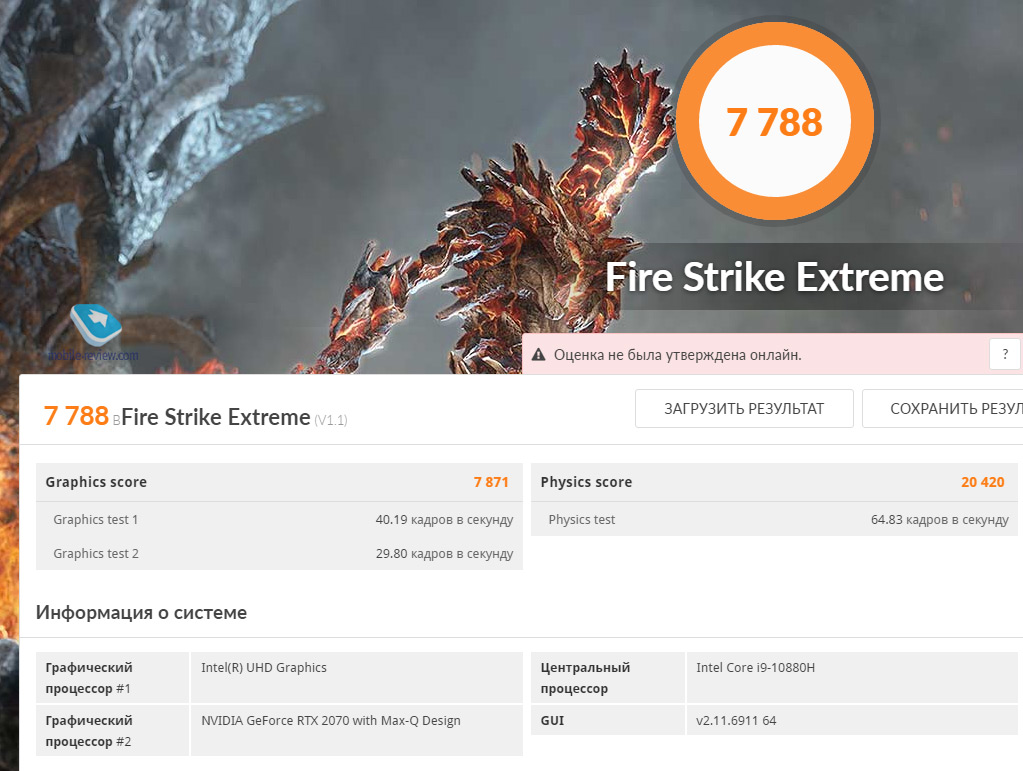
Task: Click the orange score circle showing 7 788
Action: point(774,122)
